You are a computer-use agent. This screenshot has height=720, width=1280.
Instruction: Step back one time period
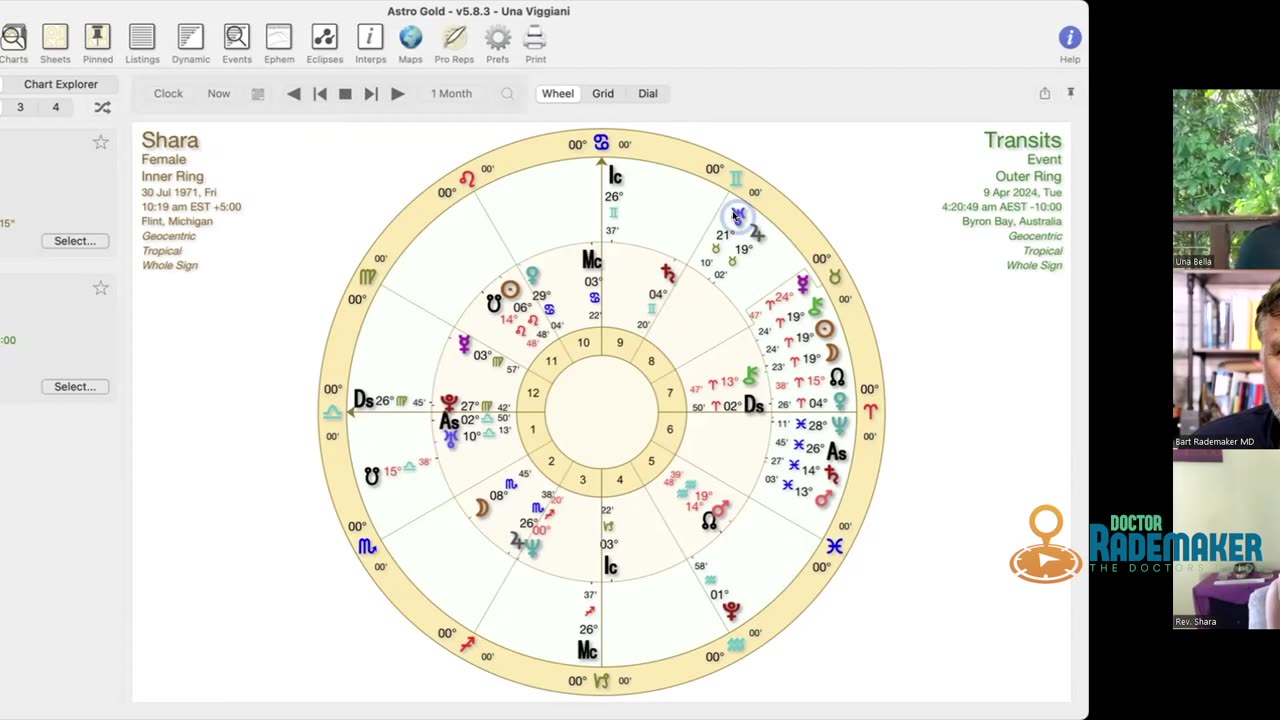[293, 94]
